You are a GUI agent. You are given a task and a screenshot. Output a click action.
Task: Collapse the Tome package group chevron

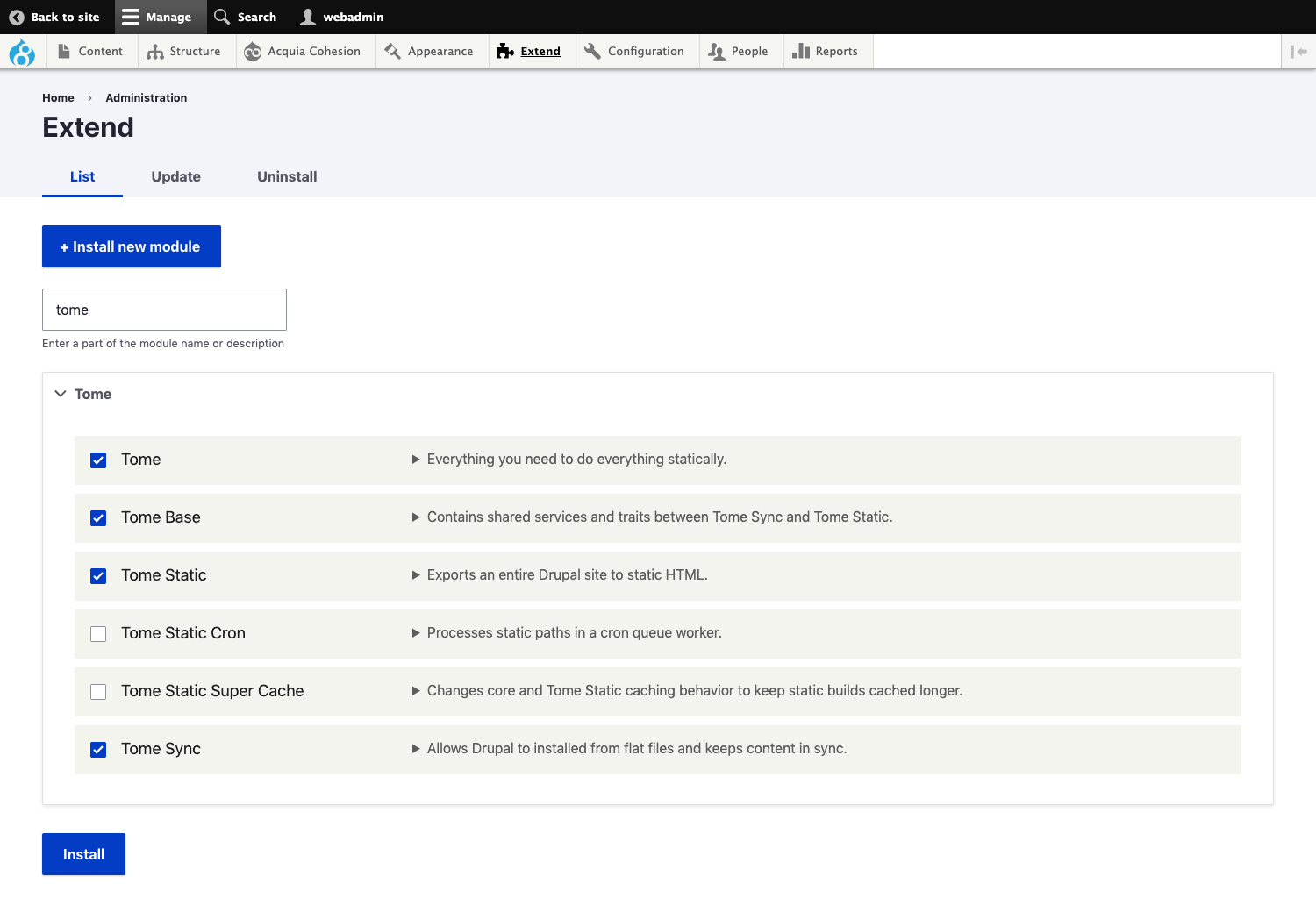coord(61,394)
